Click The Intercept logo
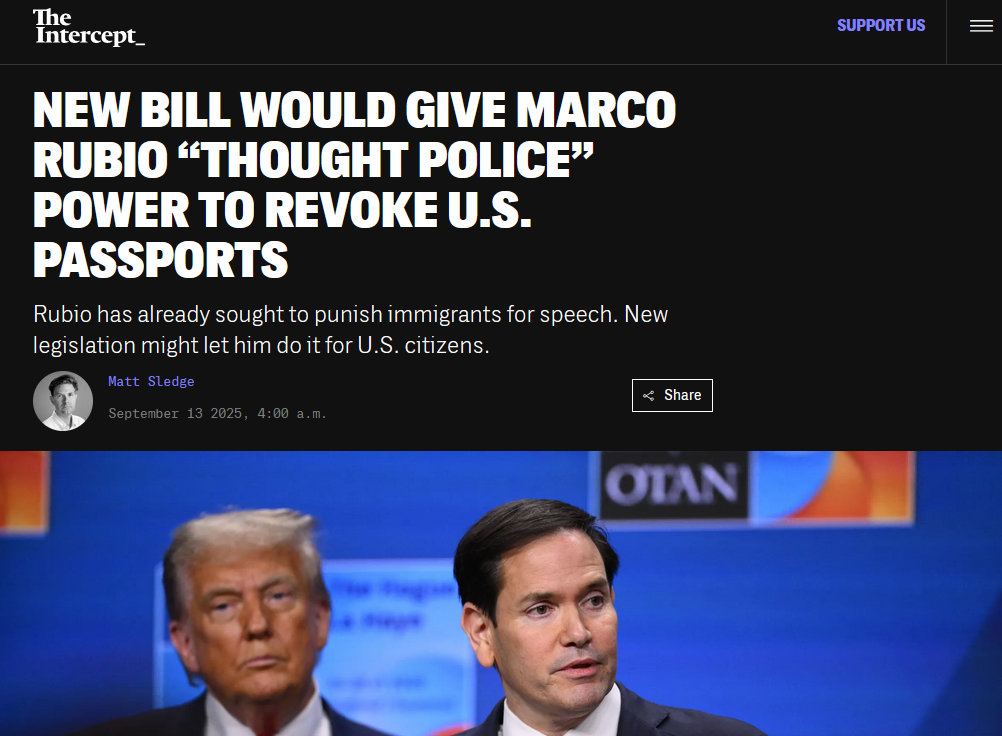The width and height of the screenshot is (1002, 736). [89, 27]
